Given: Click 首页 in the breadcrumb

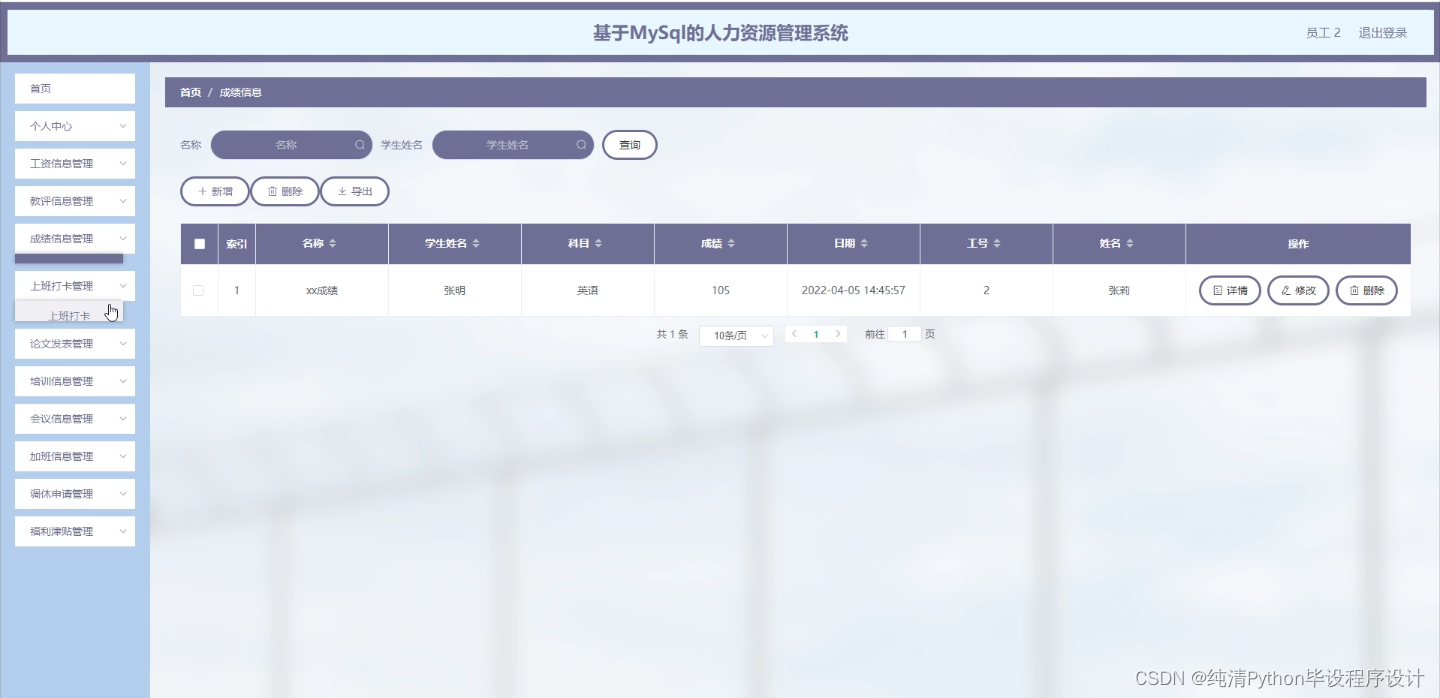Looking at the screenshot, I should click(x=190, y=92).
